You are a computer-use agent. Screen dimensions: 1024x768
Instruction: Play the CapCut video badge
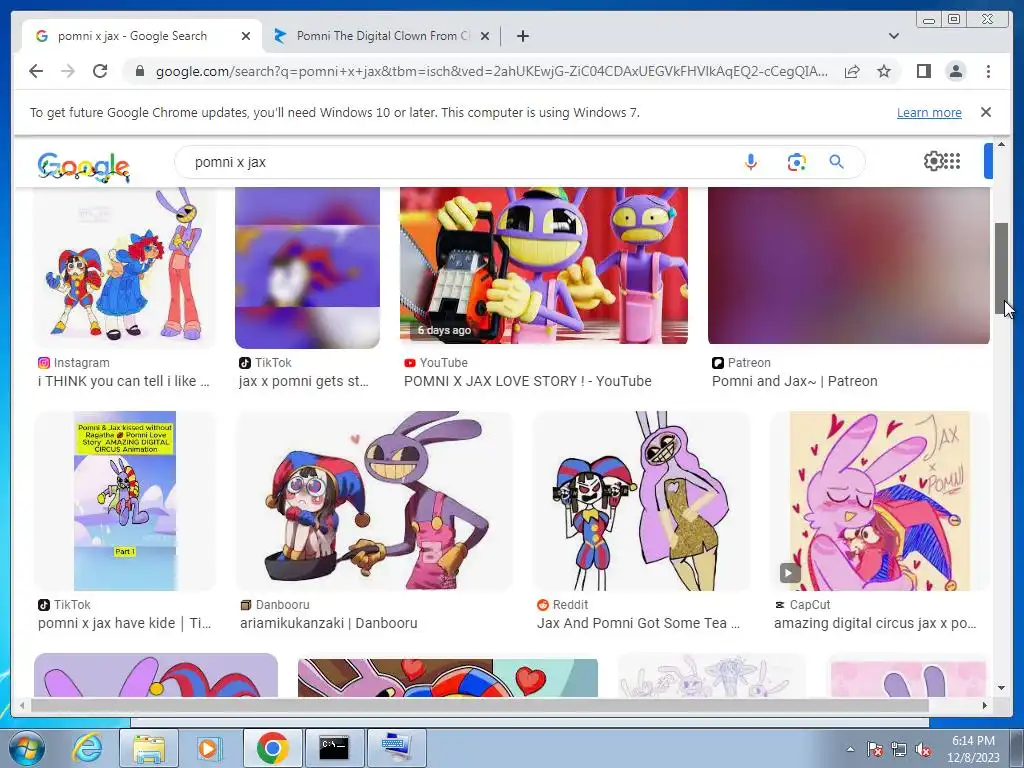pyautogui.click(x=790, y=573)
